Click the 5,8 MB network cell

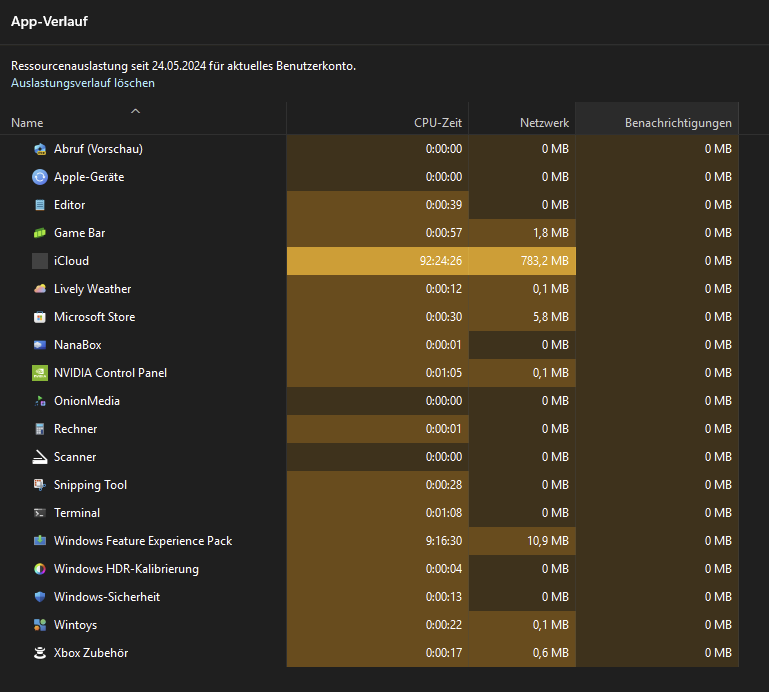tap(522, 317)
